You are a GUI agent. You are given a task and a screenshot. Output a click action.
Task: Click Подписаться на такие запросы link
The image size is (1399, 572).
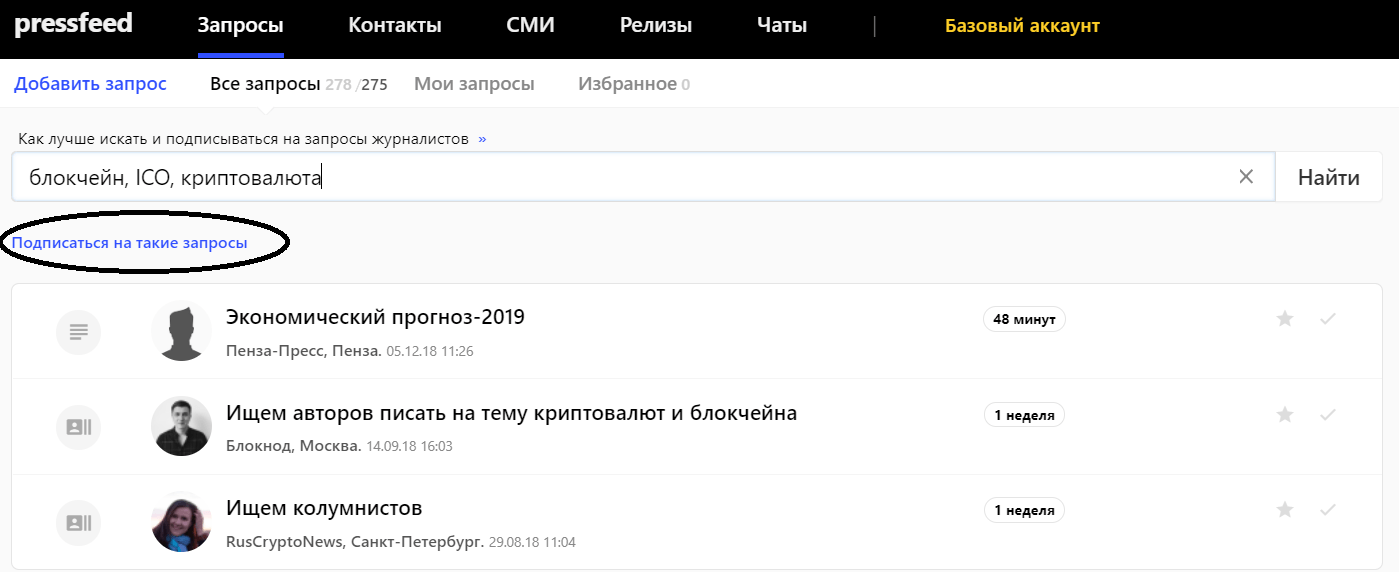(130, 243)
